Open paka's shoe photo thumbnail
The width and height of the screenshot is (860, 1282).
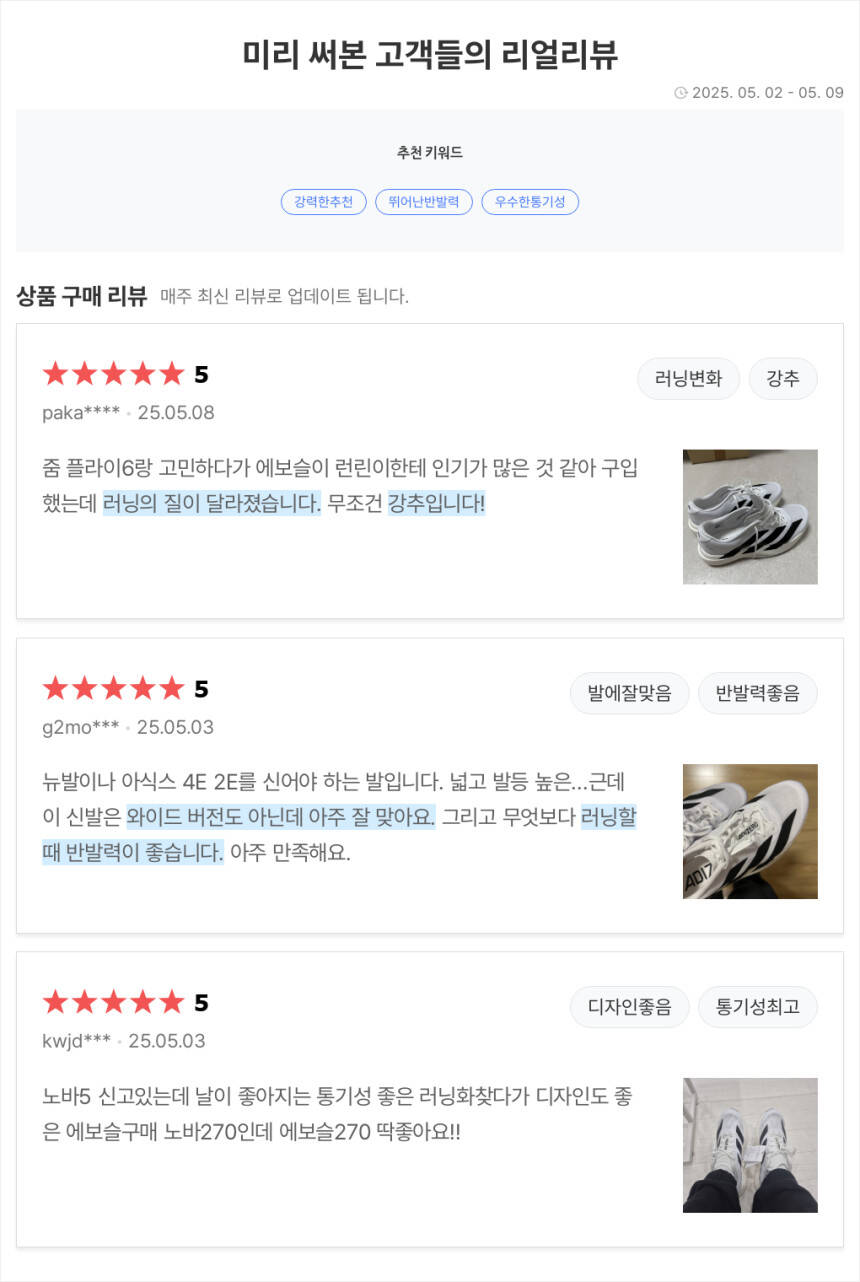pos(750,517)
